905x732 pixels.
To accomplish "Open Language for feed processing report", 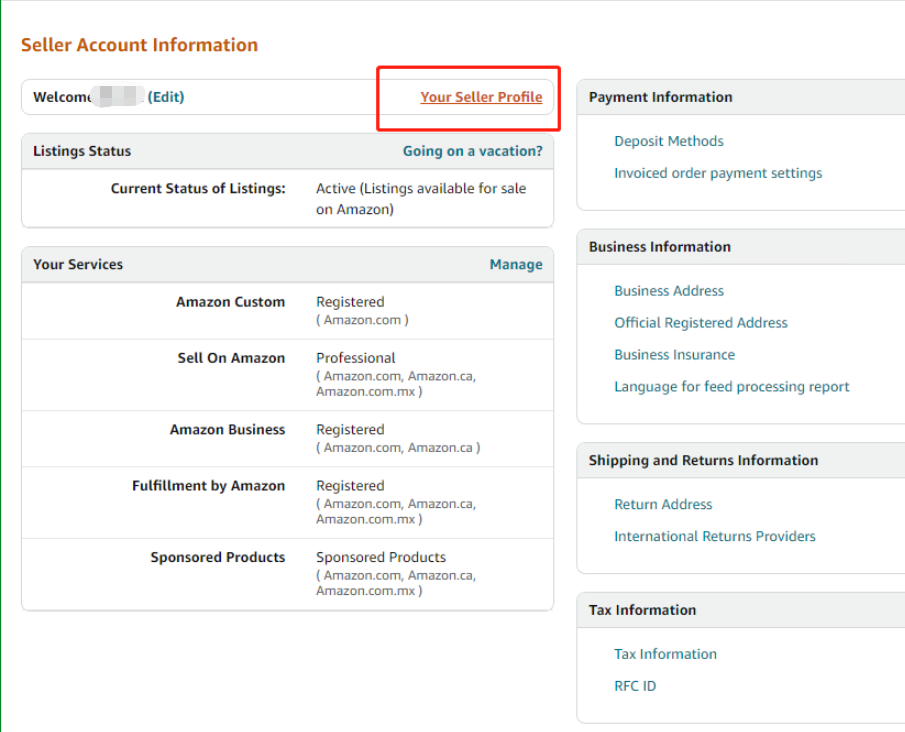I will 731,387.
